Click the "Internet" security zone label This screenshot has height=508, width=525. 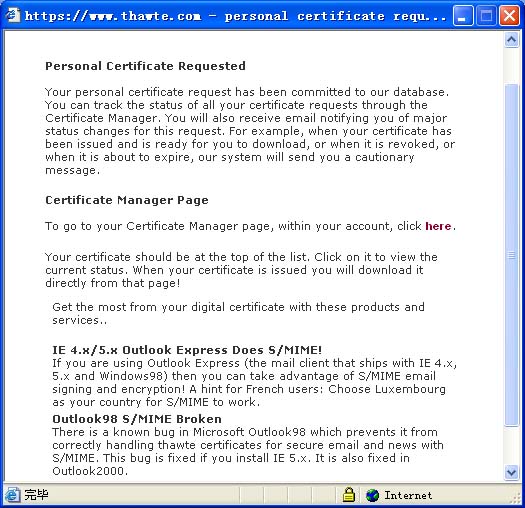click(408, 495)
